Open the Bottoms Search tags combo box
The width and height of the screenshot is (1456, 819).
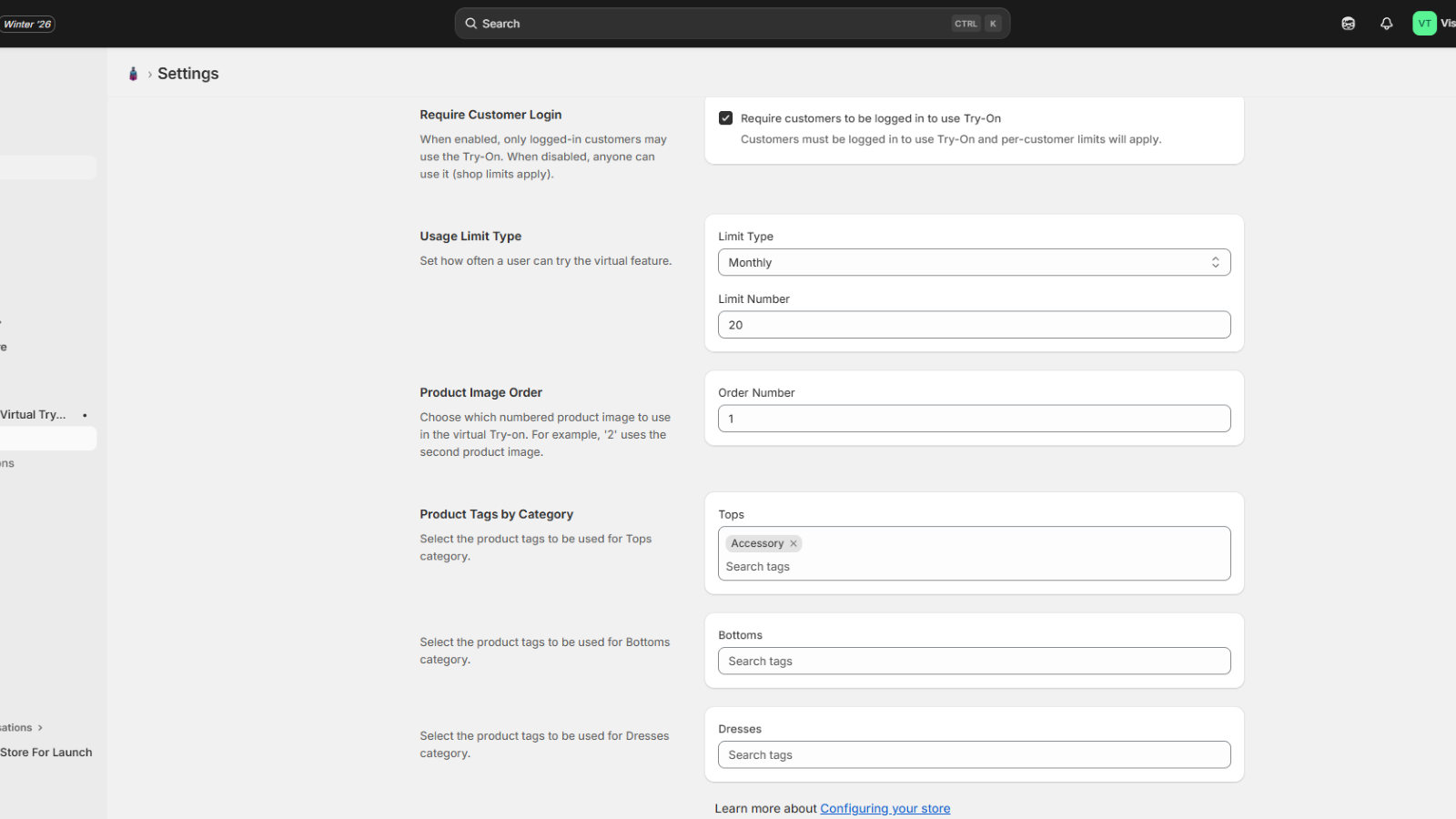coord(974,661)
